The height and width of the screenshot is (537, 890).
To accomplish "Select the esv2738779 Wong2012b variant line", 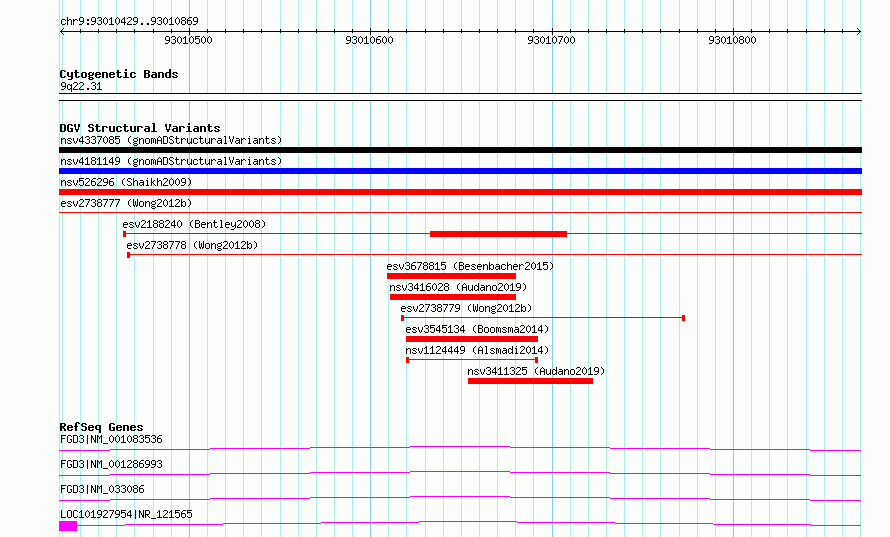I will click(x=543, y=318).
